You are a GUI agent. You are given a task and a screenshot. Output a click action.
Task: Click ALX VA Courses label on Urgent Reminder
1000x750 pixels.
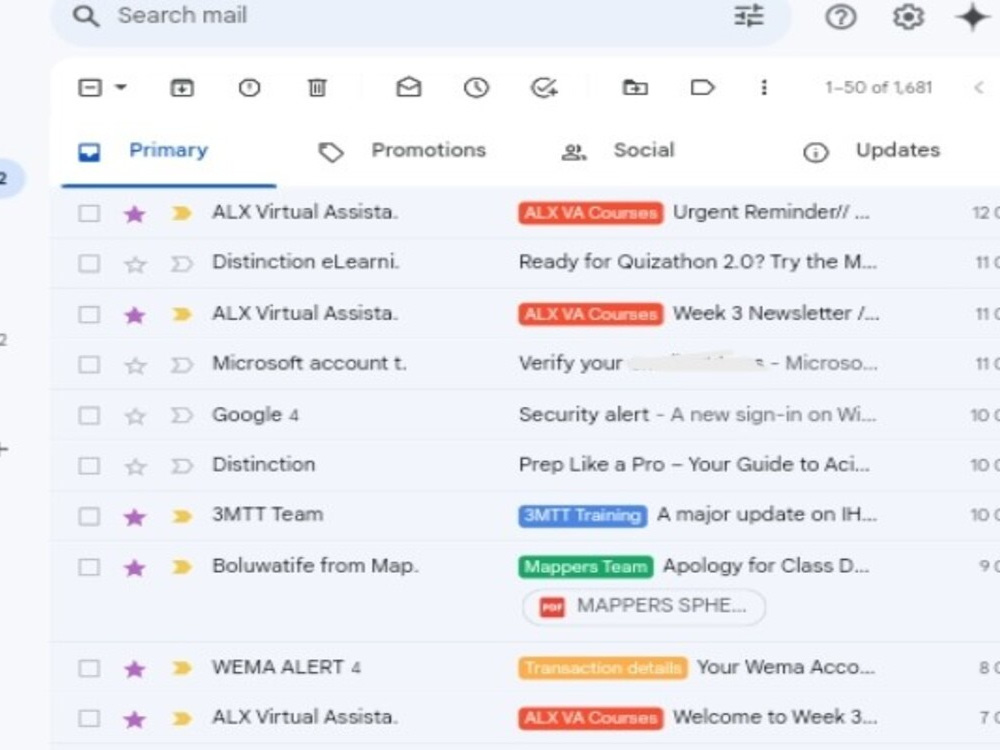pyautogui.click(x=591, y=212)
